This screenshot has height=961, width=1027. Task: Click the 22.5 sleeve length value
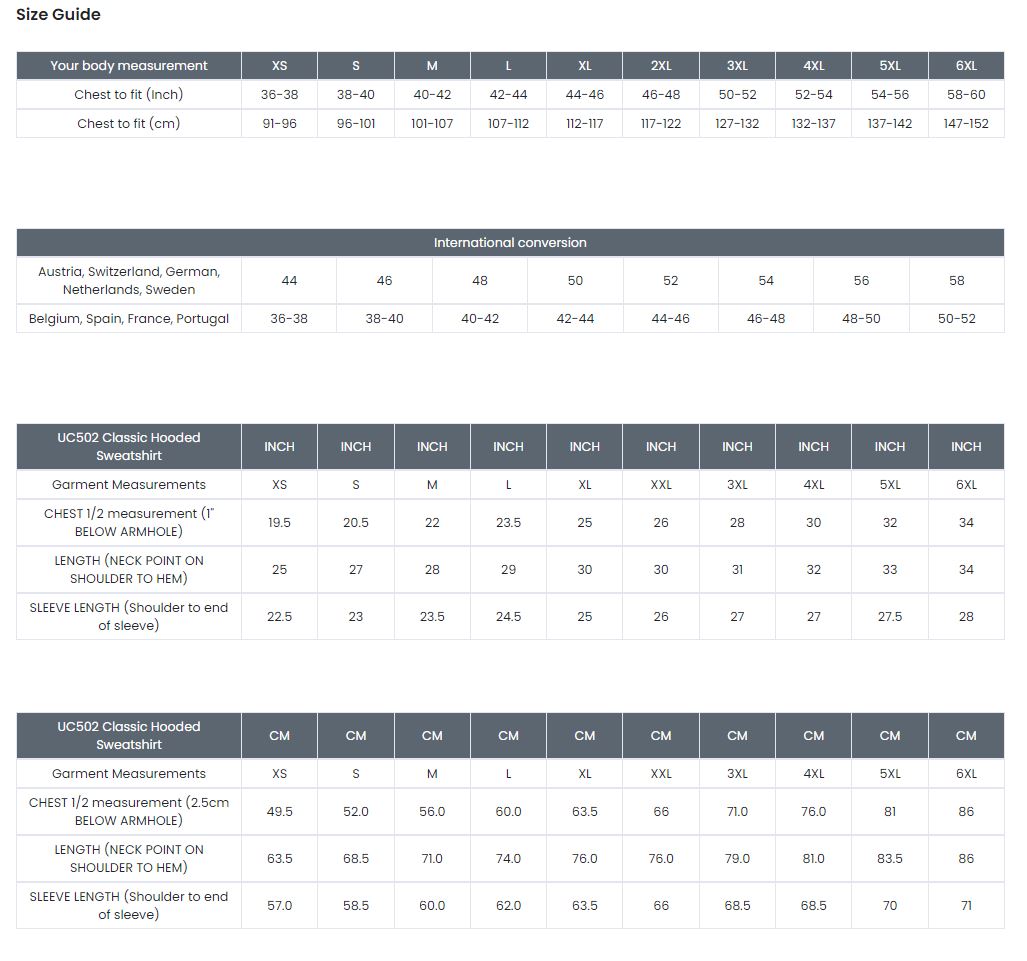pyautogui.click(x=279, y=617)
